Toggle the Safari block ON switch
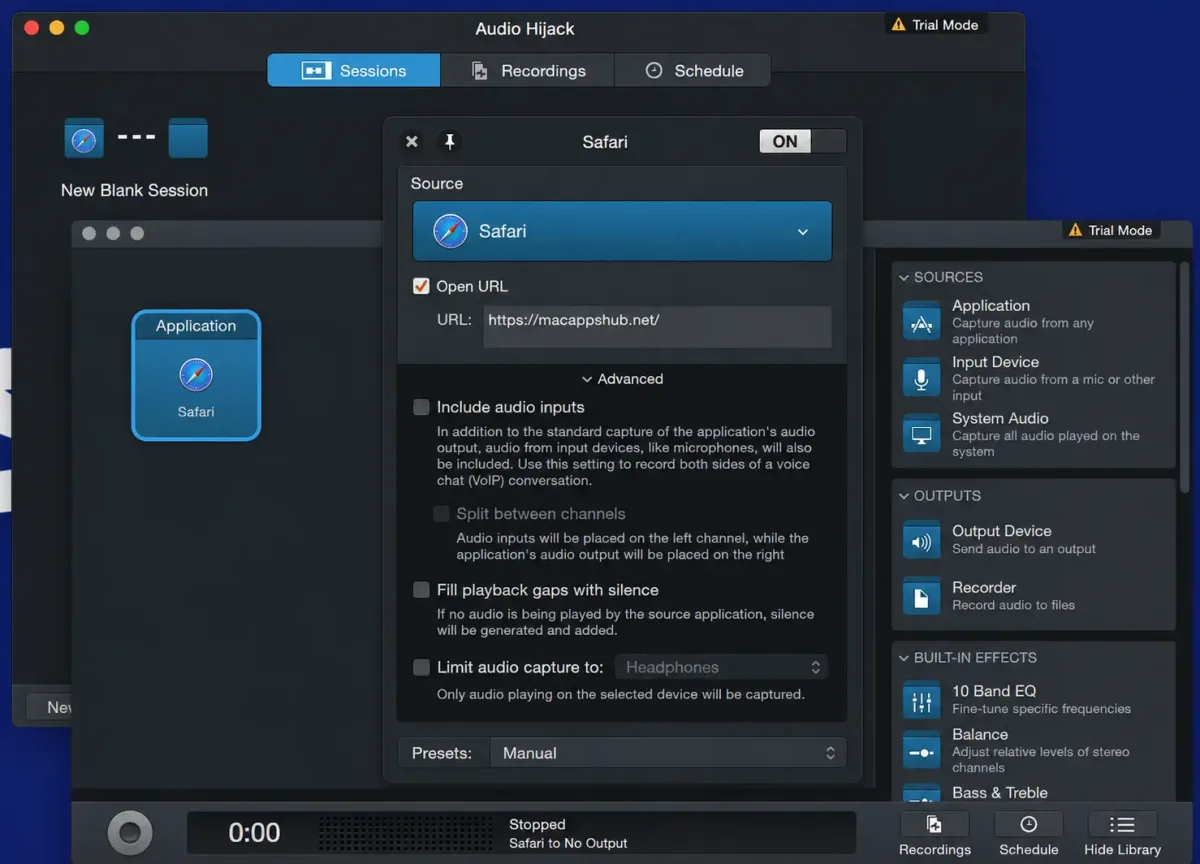 [802, 142]
